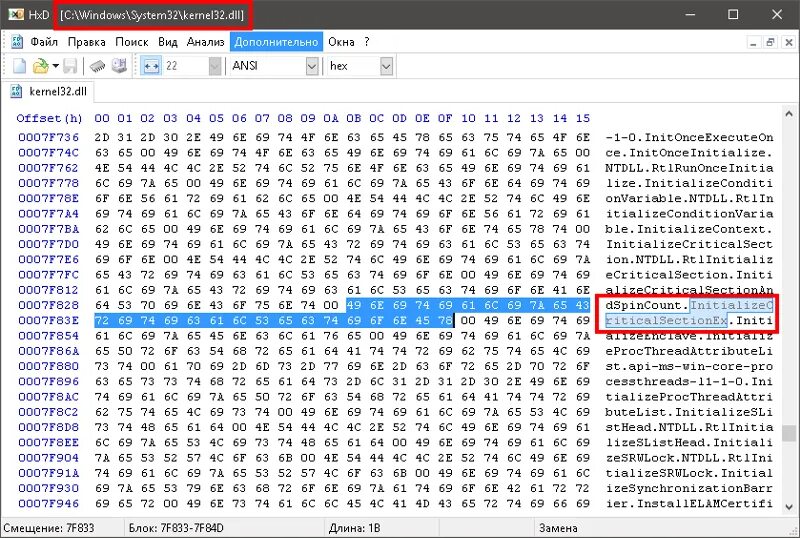Click decoded text 'onVariable.NTDLL.RtlIn'
800x538 pixels.
689,198
